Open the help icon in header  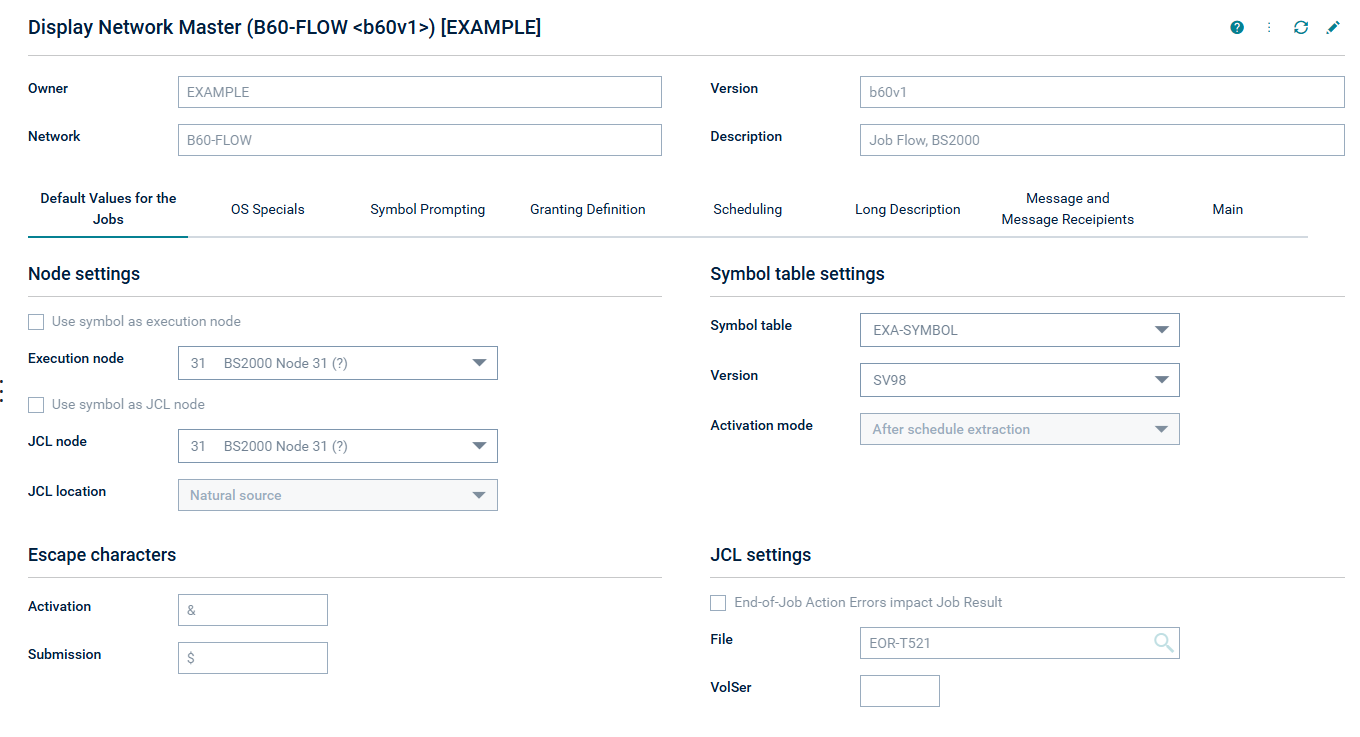1237,28
